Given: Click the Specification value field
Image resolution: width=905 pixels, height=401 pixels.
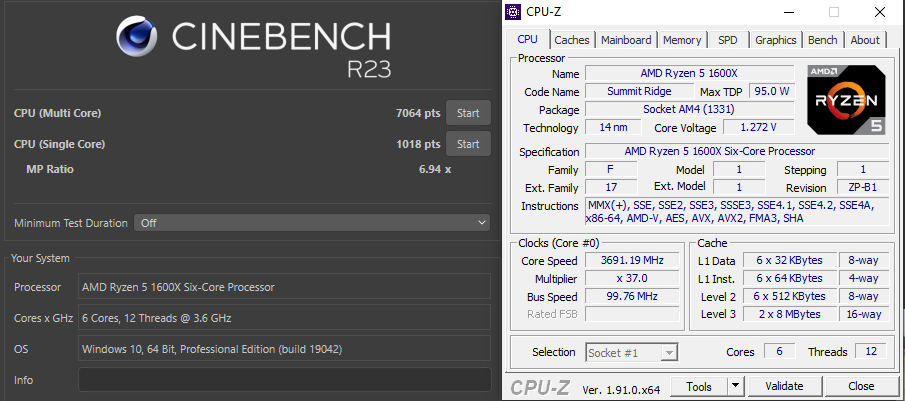Looking at the screenshot, I should [x=737, y=151].
